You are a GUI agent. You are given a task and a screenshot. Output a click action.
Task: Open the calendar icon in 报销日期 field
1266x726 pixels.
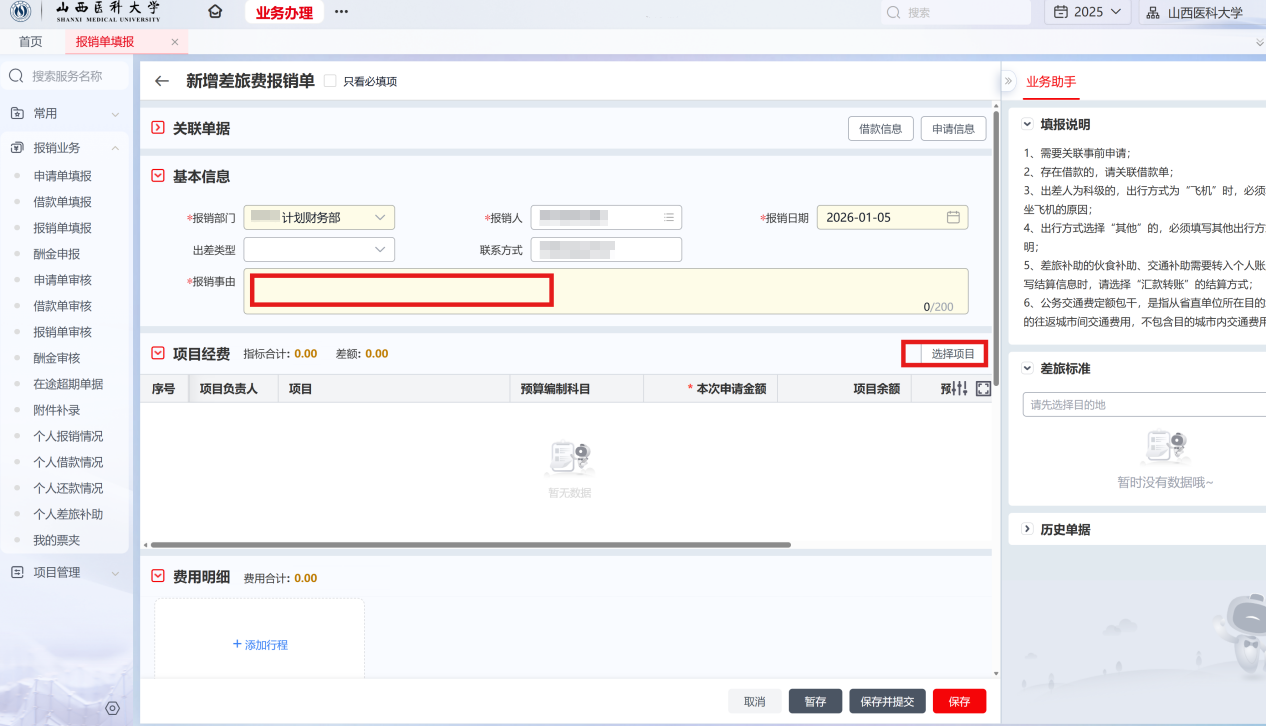[x=952, y=217]
